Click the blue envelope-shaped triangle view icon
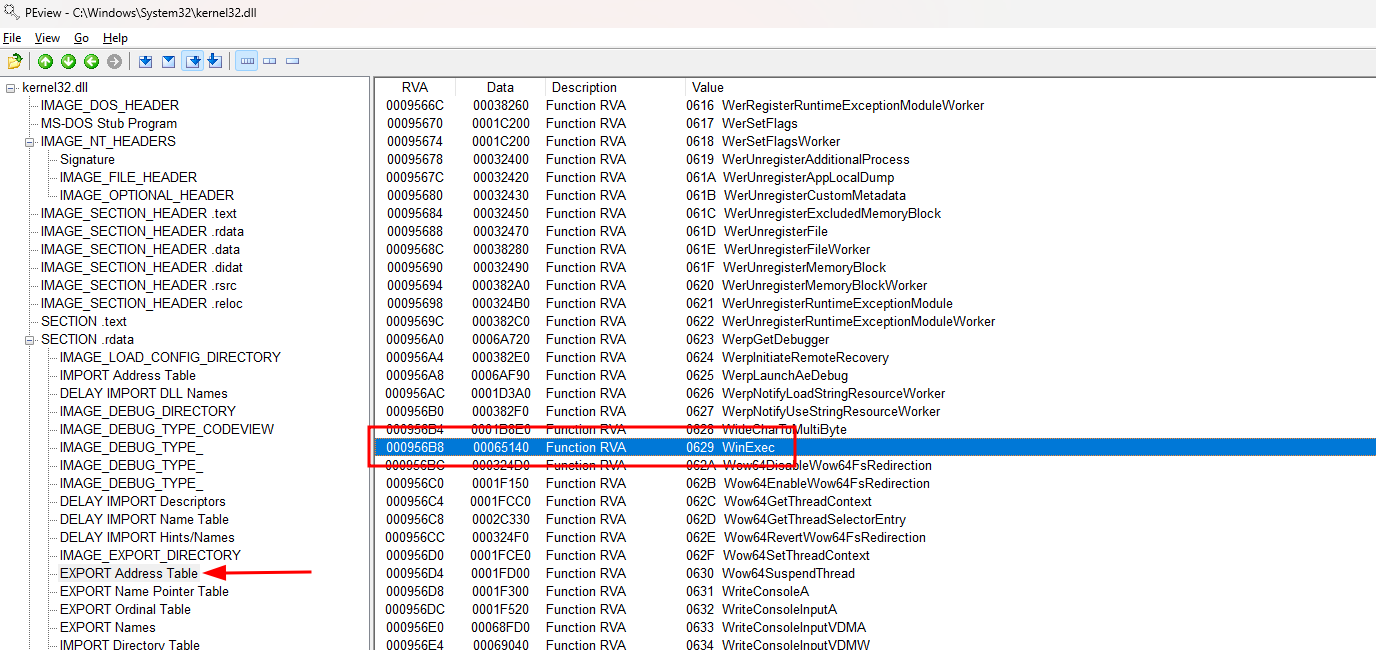1376x650 pixels. [168, 62]
